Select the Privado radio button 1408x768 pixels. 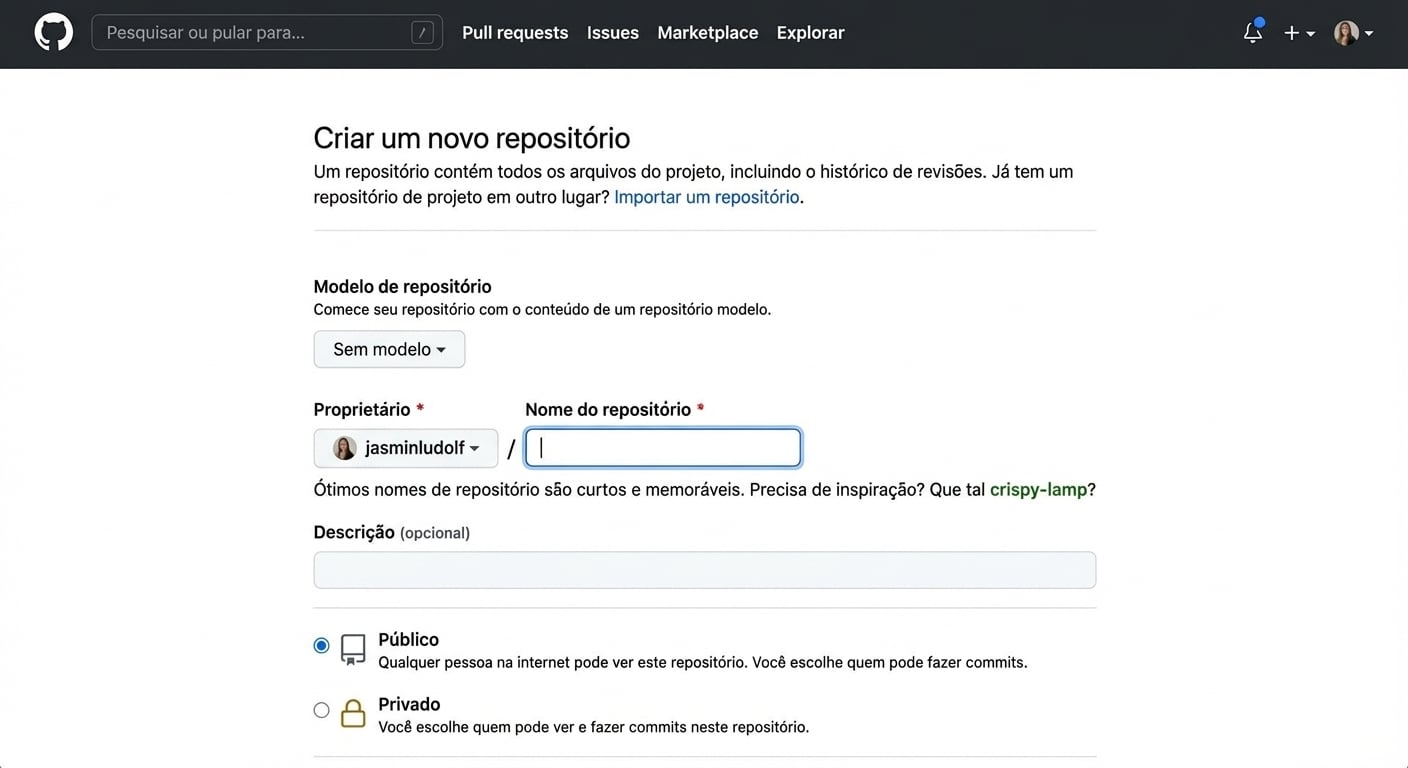pos(321,710)
